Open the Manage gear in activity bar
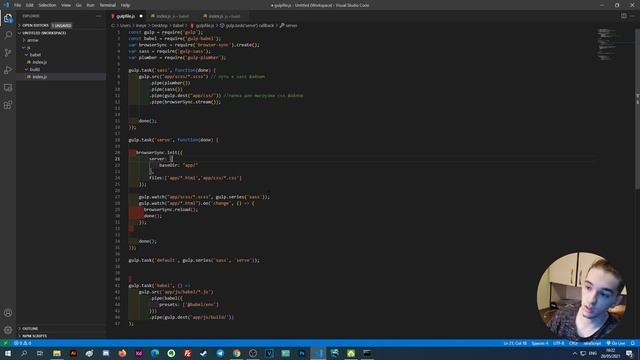Screen dimensions: 640x360 tap(8, 329)
